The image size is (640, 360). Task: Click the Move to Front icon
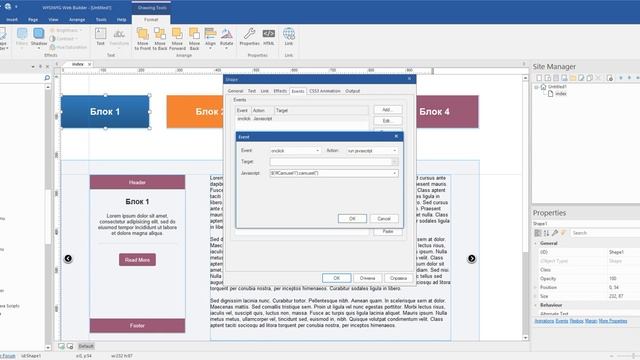(142, 34)
